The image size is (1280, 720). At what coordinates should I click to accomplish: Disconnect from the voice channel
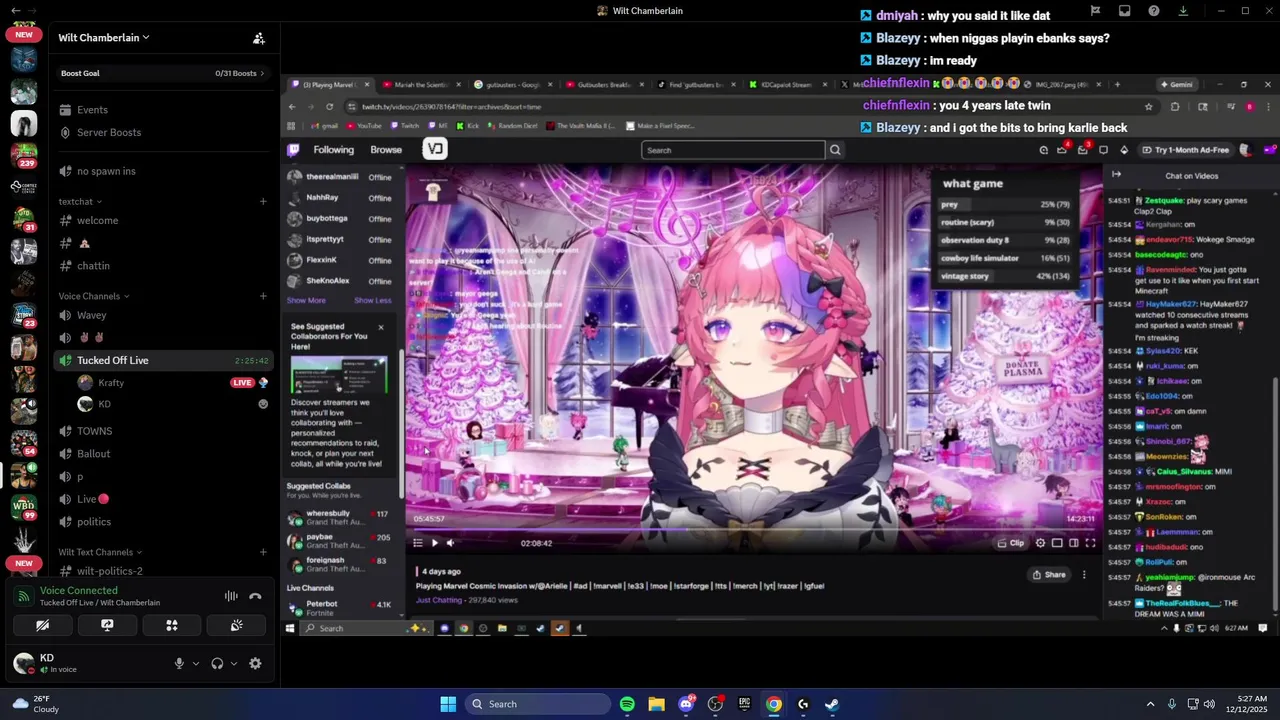click(x=255, y=596)
